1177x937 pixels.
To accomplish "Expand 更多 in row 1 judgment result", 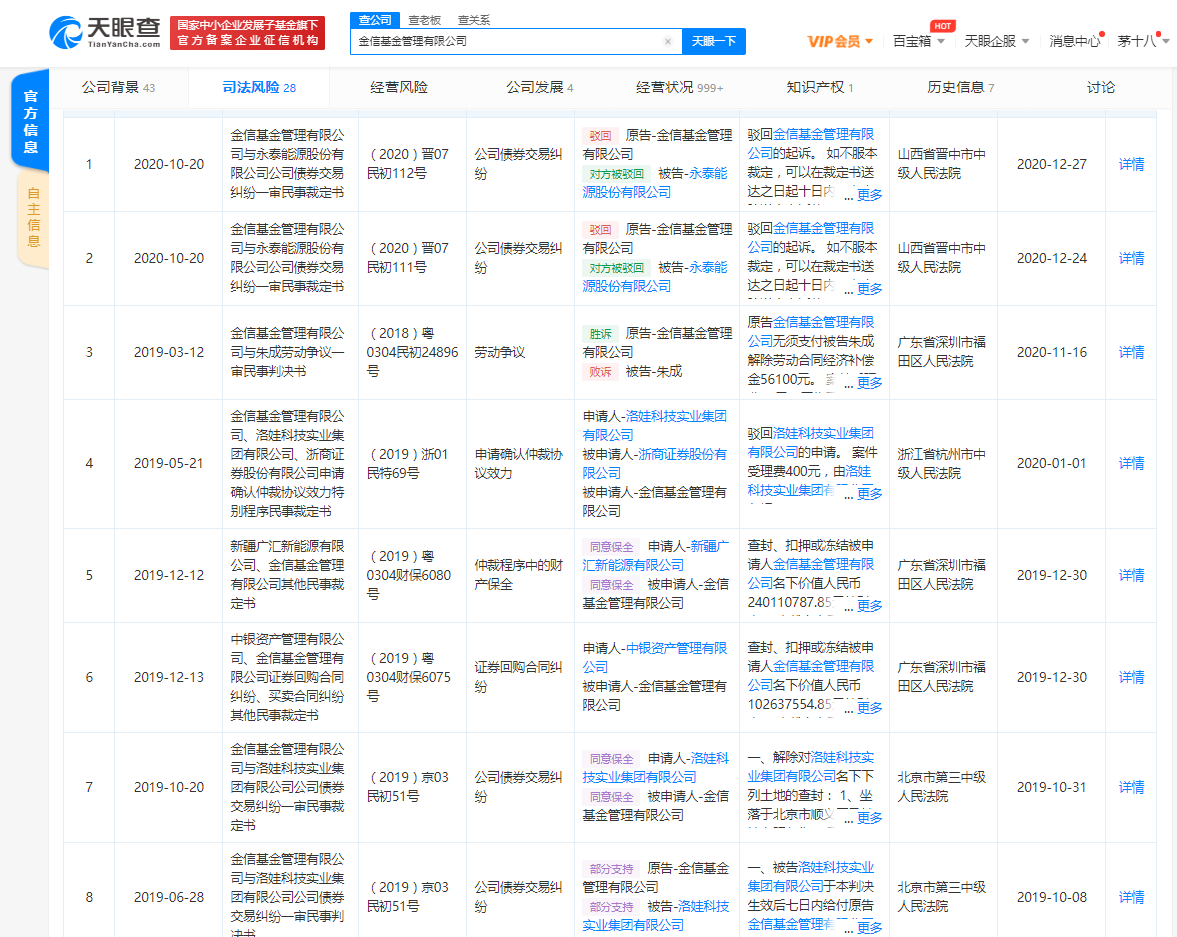I will pos(869,194).
